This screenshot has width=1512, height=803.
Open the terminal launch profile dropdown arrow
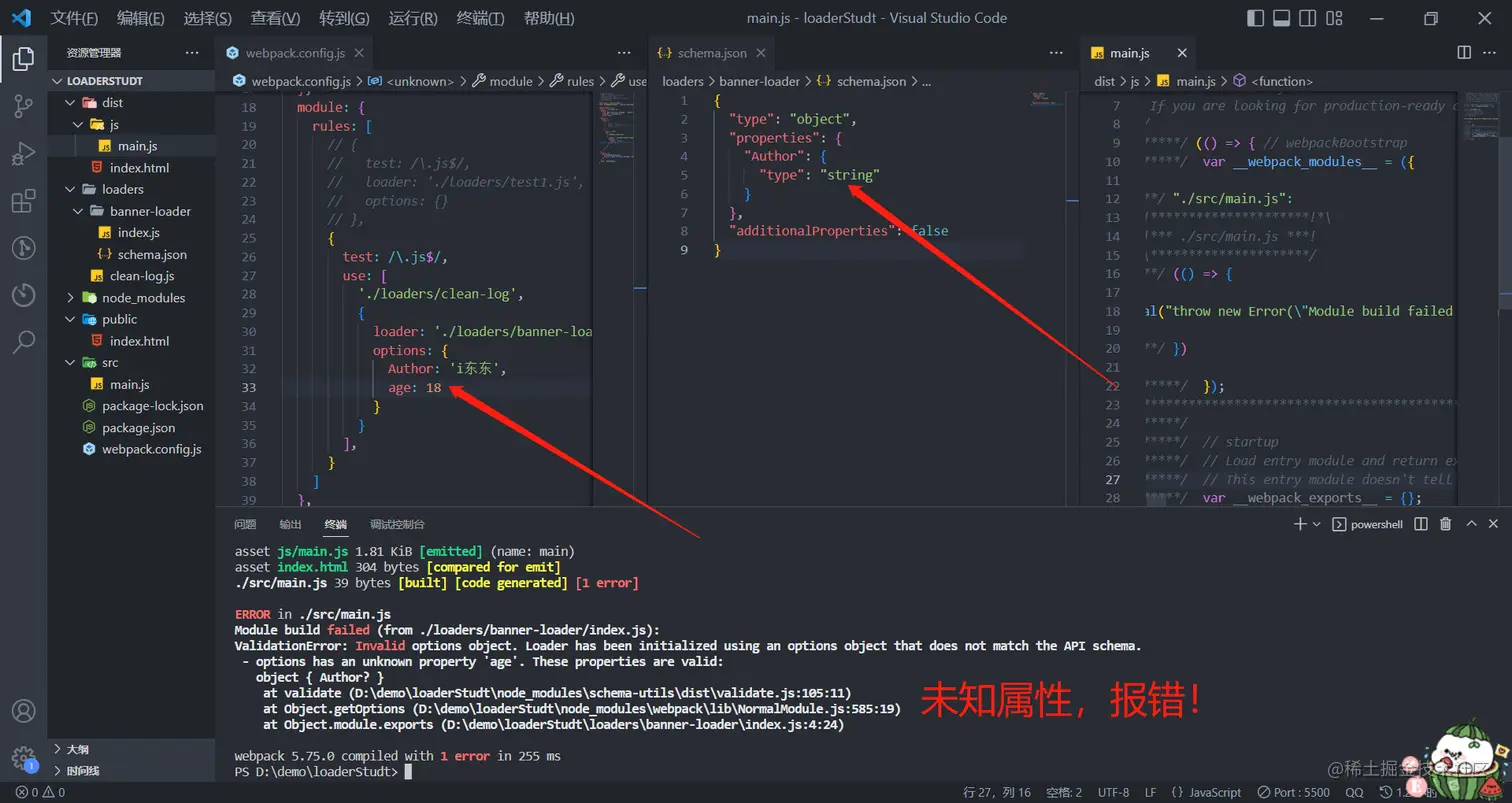click(1316, 524)
